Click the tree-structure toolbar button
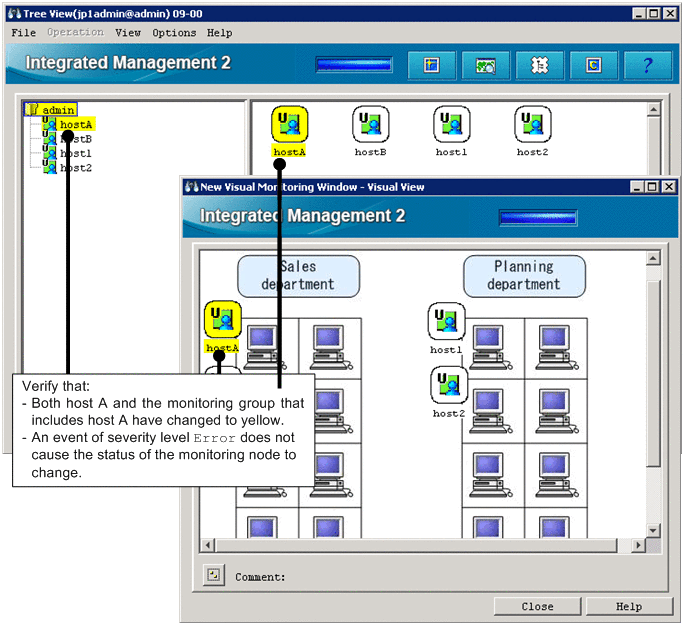This screenshot has width=685, height=627. [x=540, y=66]
